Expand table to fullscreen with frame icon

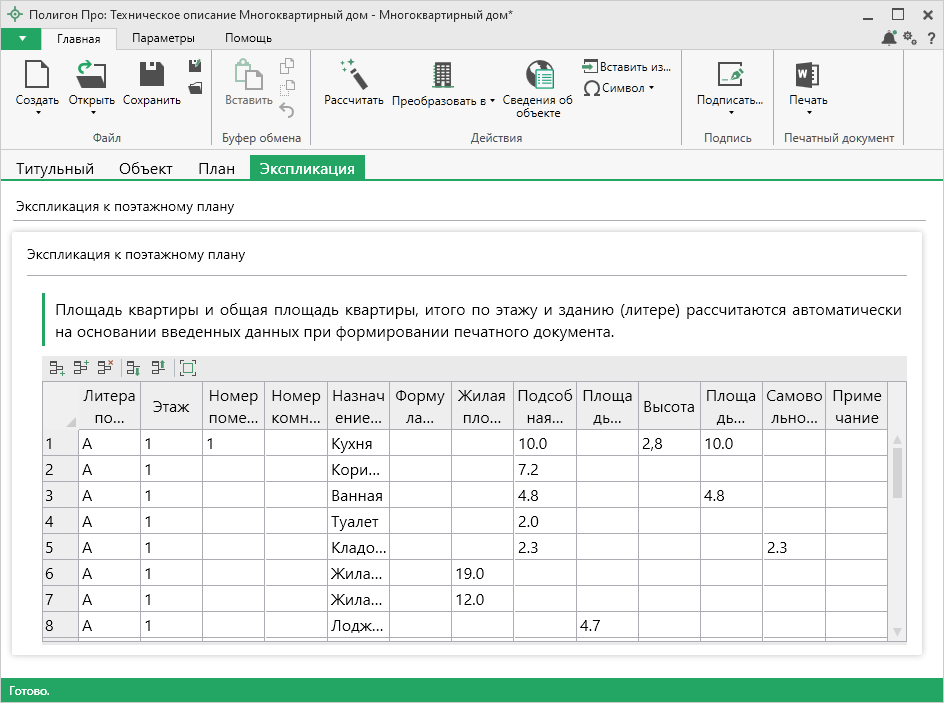[188, 368]
